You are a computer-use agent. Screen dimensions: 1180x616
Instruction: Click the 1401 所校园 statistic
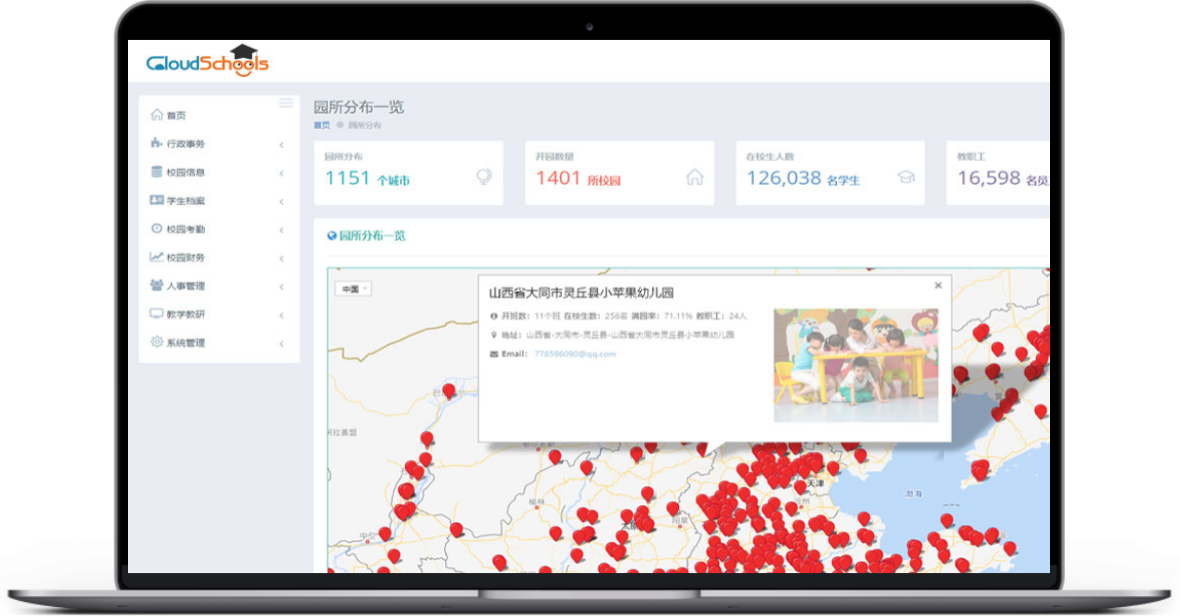coord(578,178)
